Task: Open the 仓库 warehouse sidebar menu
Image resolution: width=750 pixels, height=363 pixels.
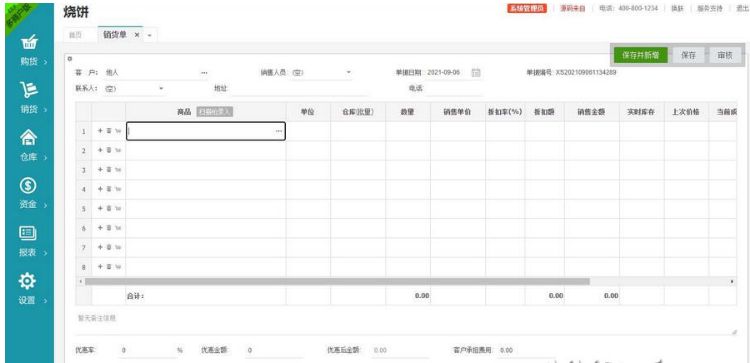Action: pos(30,146)
